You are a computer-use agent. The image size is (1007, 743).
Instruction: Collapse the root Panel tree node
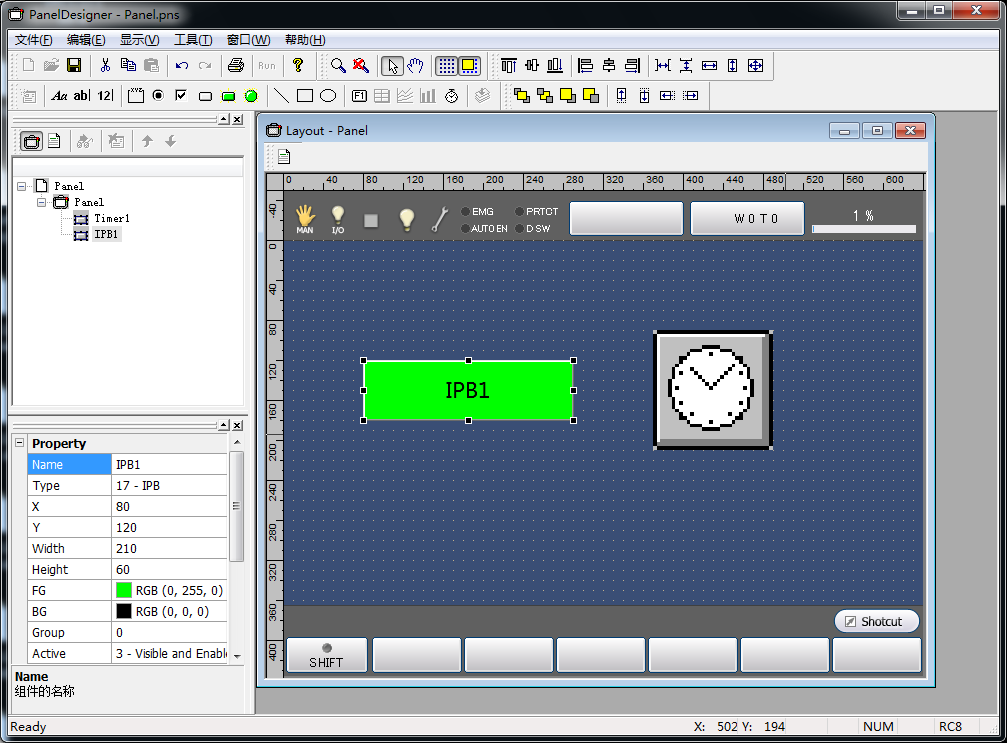tap(22, 186)
